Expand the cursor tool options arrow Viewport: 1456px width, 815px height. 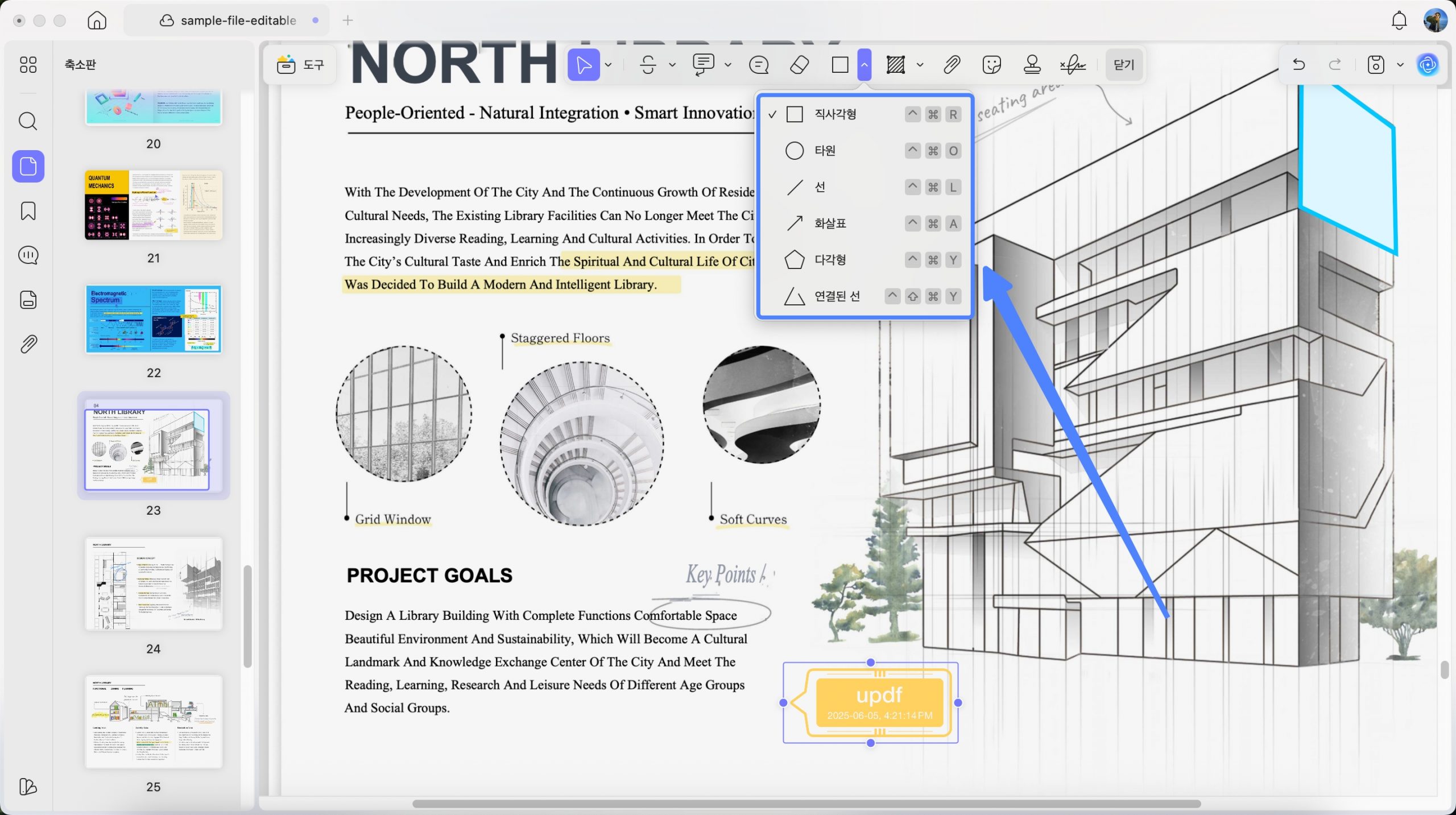pyautogui.click(x=608, y=65)
